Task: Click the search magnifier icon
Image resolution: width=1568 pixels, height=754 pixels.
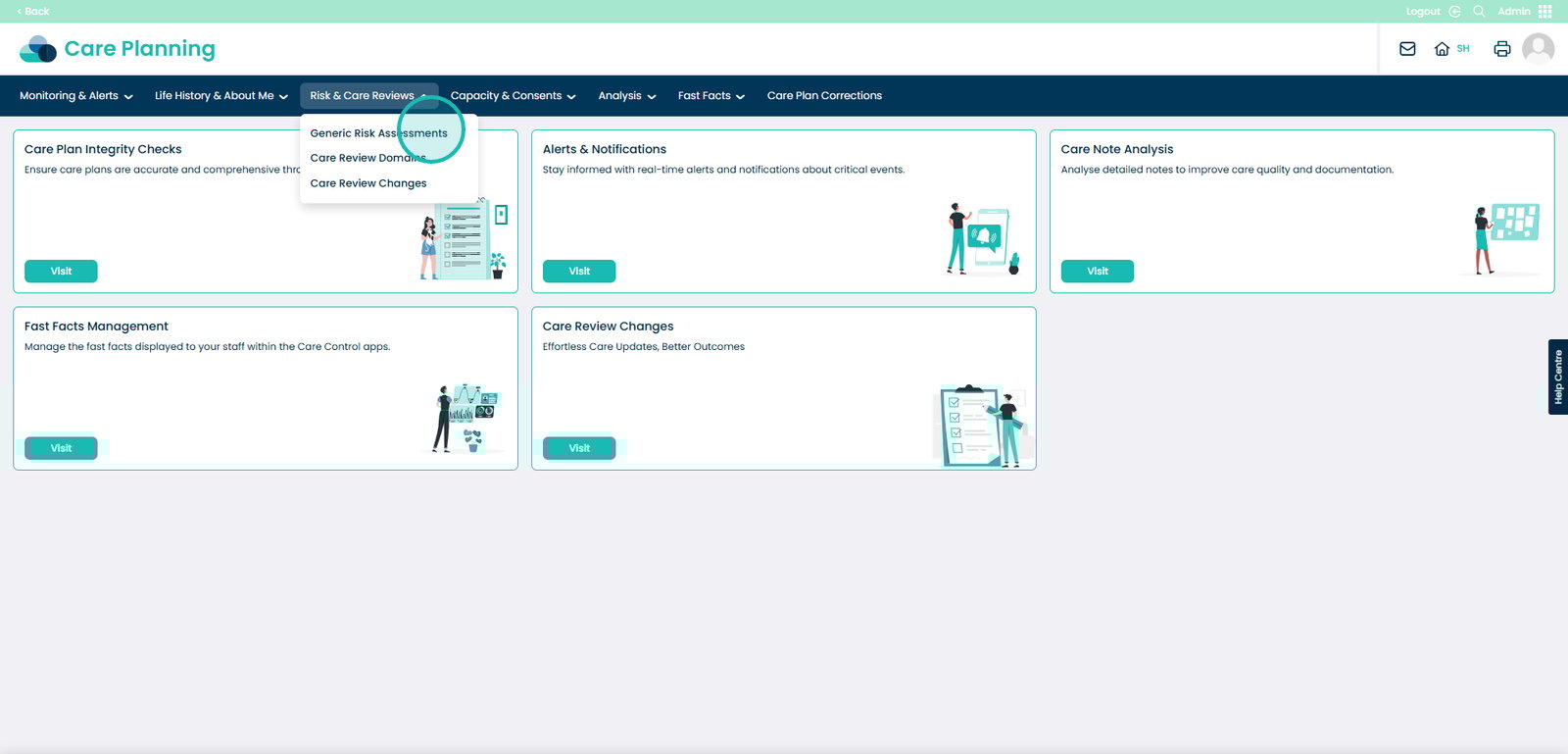Action: pyautogui.click(x=1479, y=12)
